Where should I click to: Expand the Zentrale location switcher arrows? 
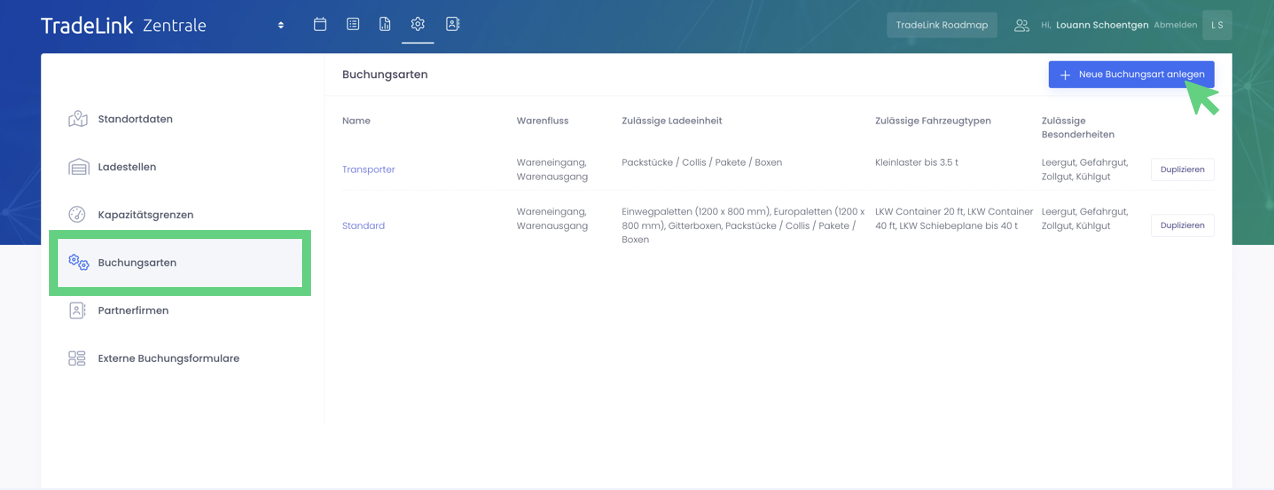(281, 25)
